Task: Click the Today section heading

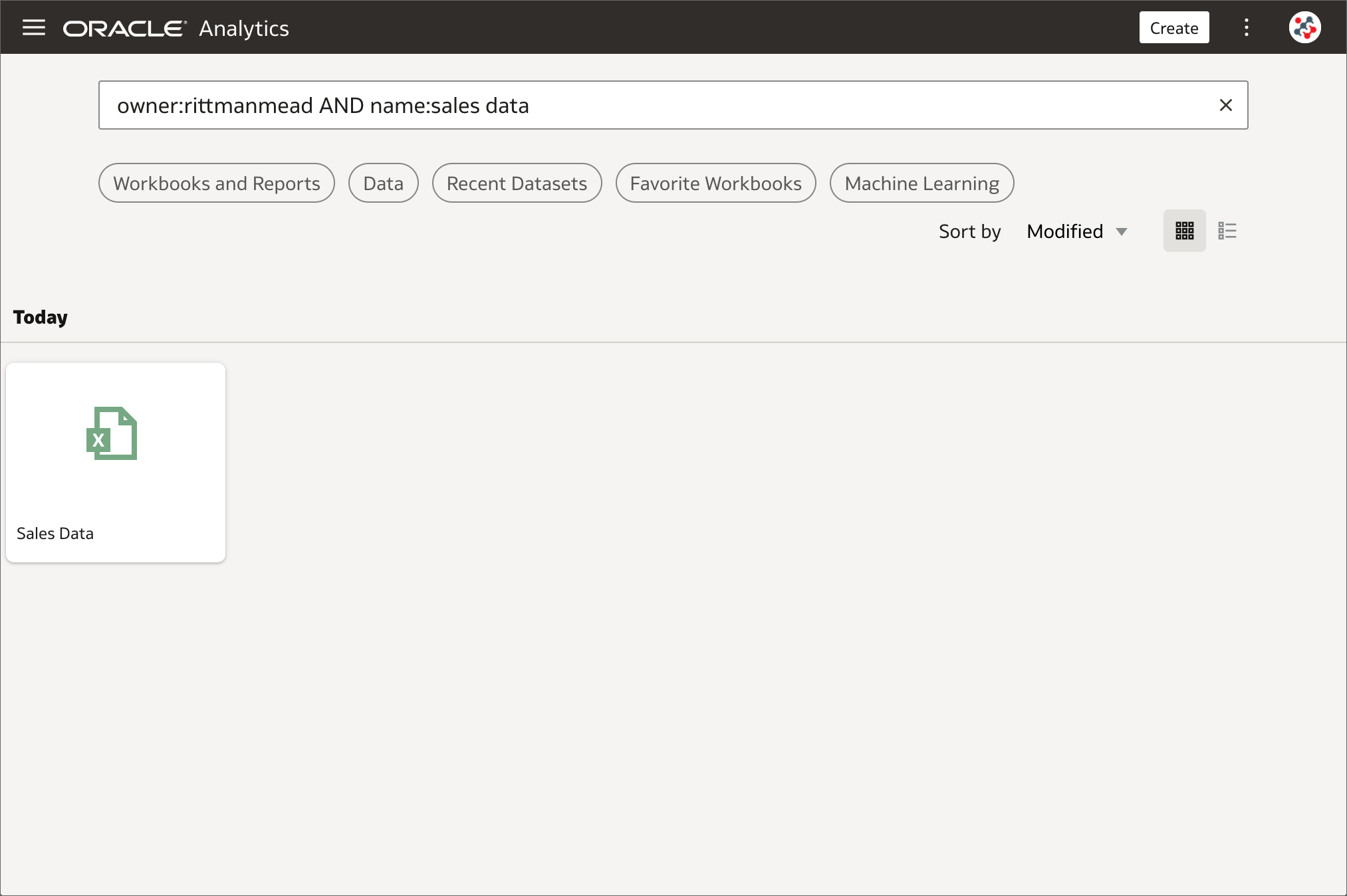Action: 39,317
